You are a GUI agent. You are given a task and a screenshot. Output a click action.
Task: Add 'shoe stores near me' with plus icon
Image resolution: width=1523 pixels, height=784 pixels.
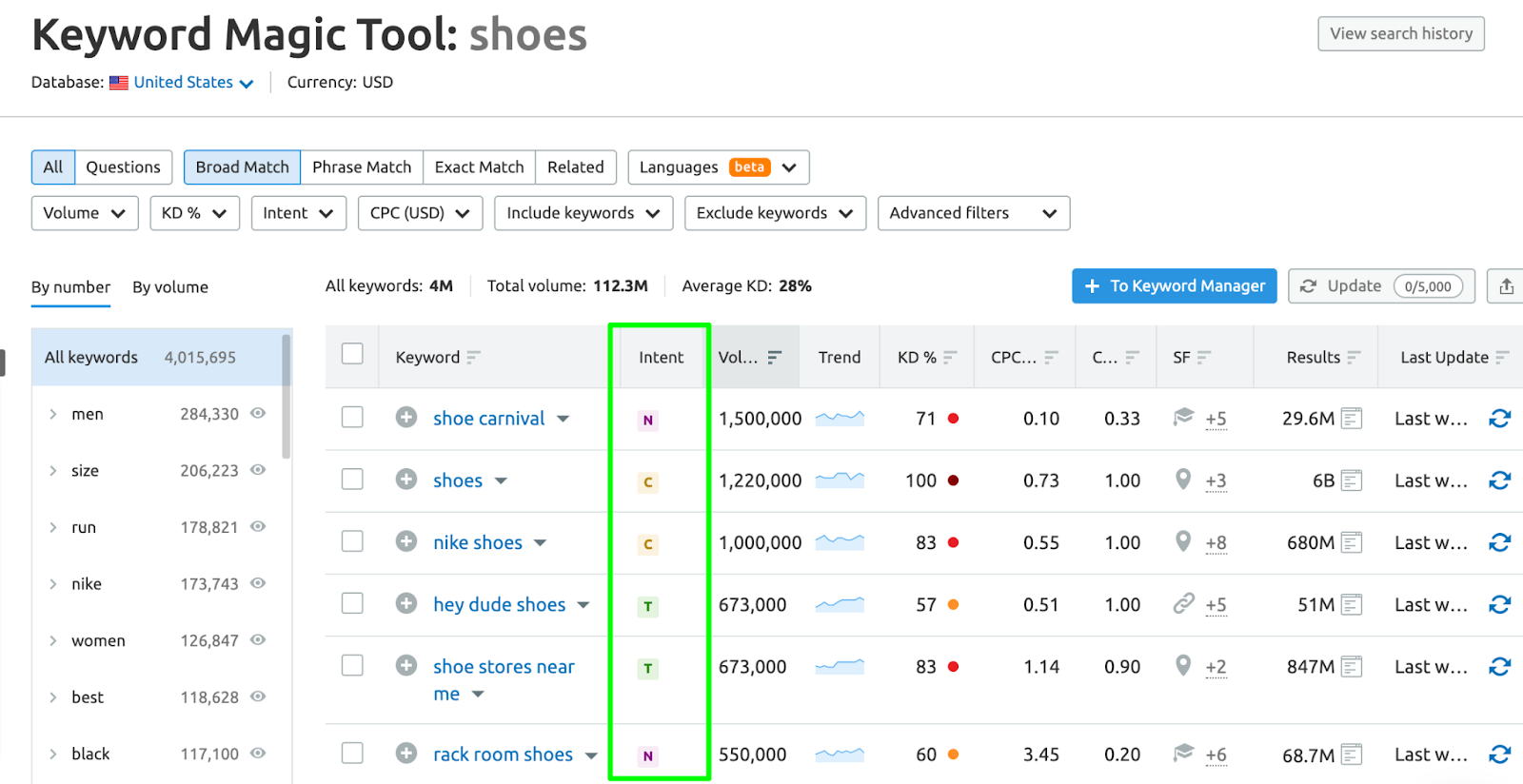(x=406, y=665)
